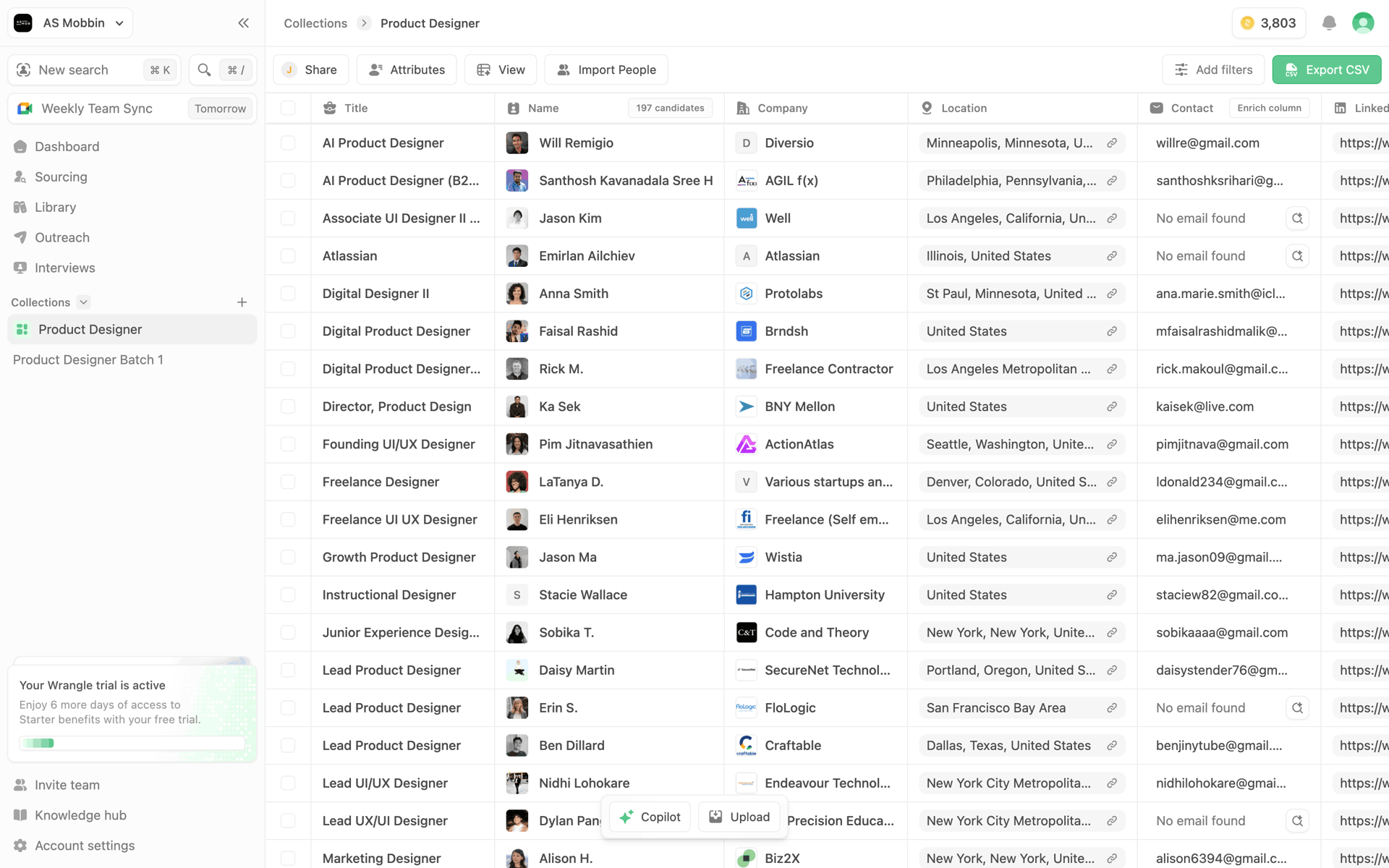Open Product Designer Batch 1 collection

click(88, 360)
